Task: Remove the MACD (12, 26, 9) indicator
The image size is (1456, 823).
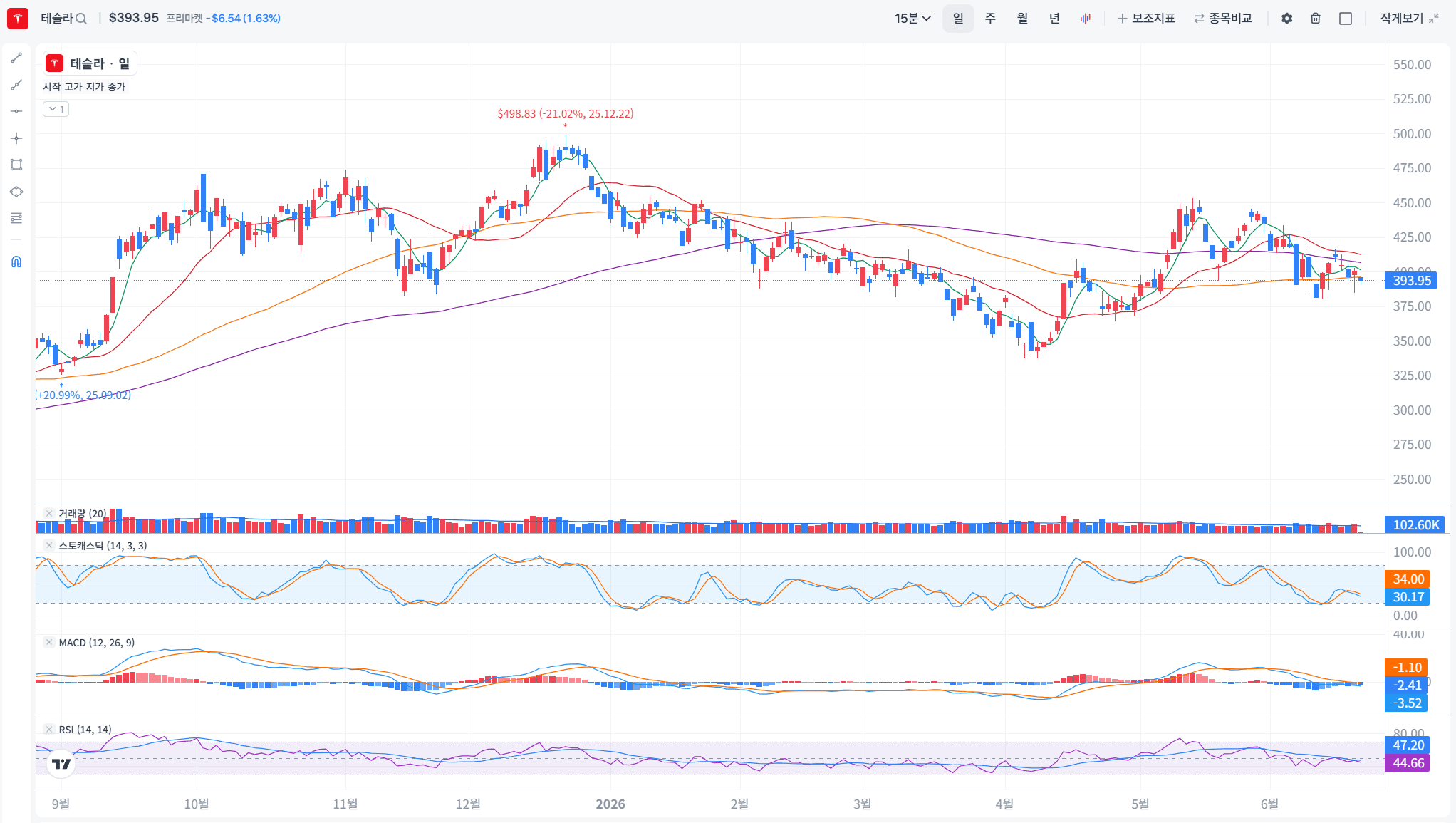Action: [x=49, y=642]
